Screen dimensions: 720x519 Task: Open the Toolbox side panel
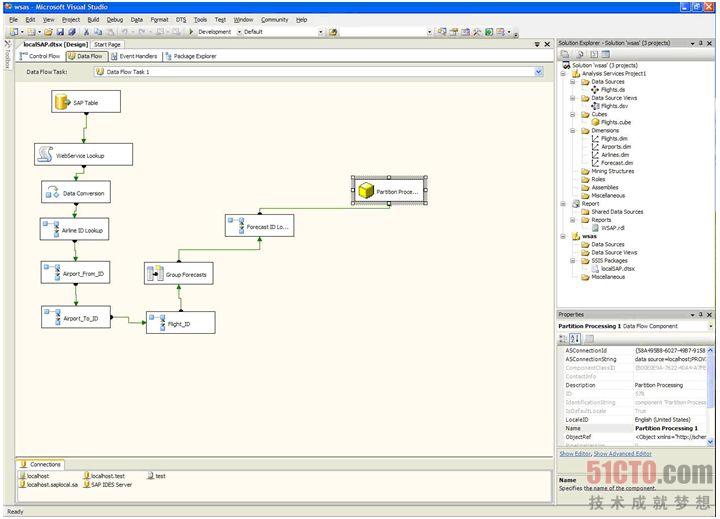coord(6,61)
